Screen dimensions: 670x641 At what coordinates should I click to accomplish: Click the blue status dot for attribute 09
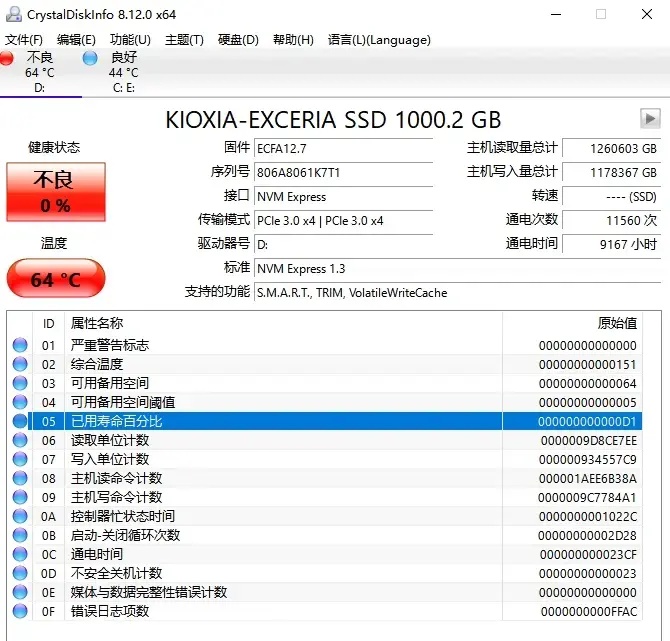(20, 497)
